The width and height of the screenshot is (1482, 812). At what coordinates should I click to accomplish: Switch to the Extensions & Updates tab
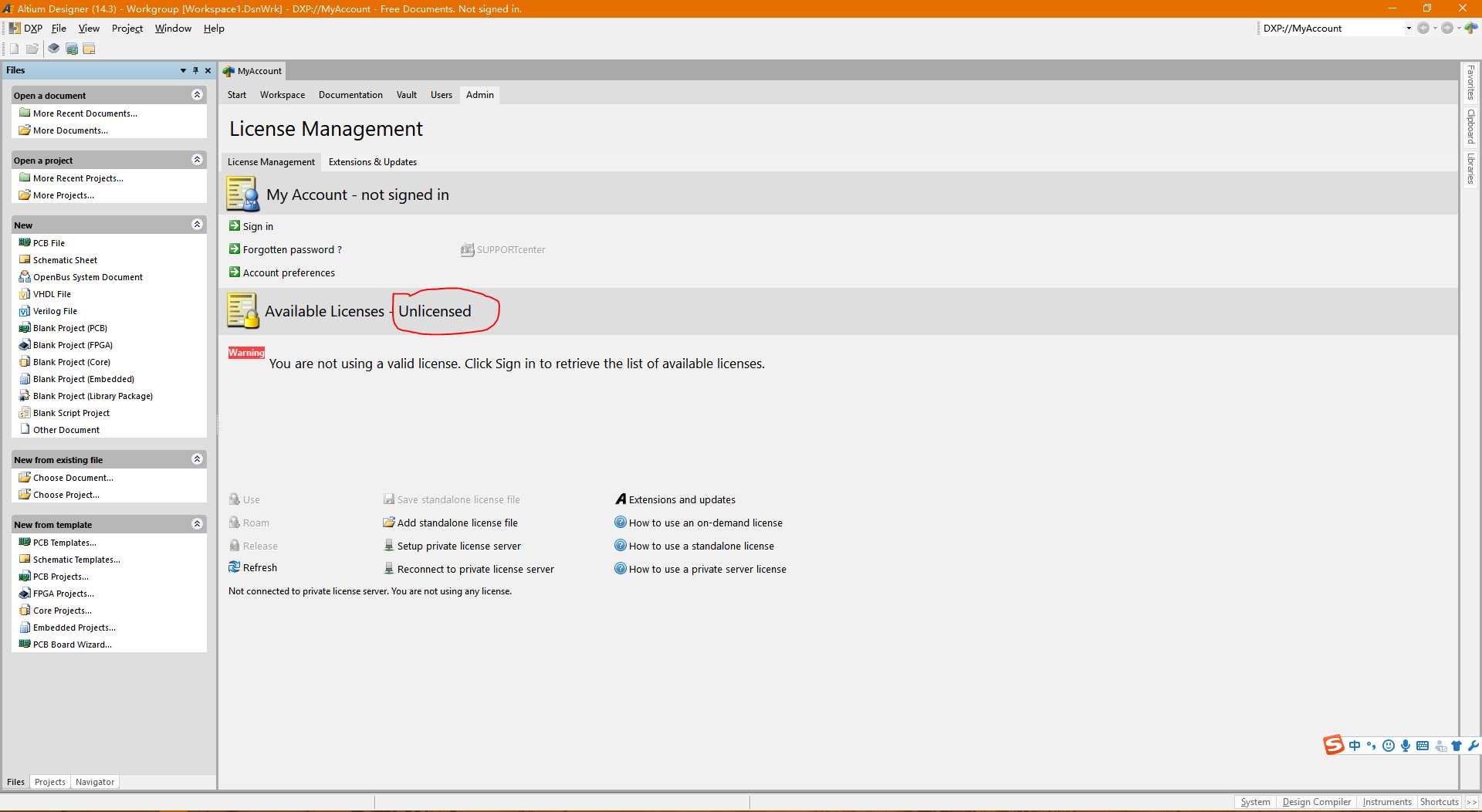372,162
